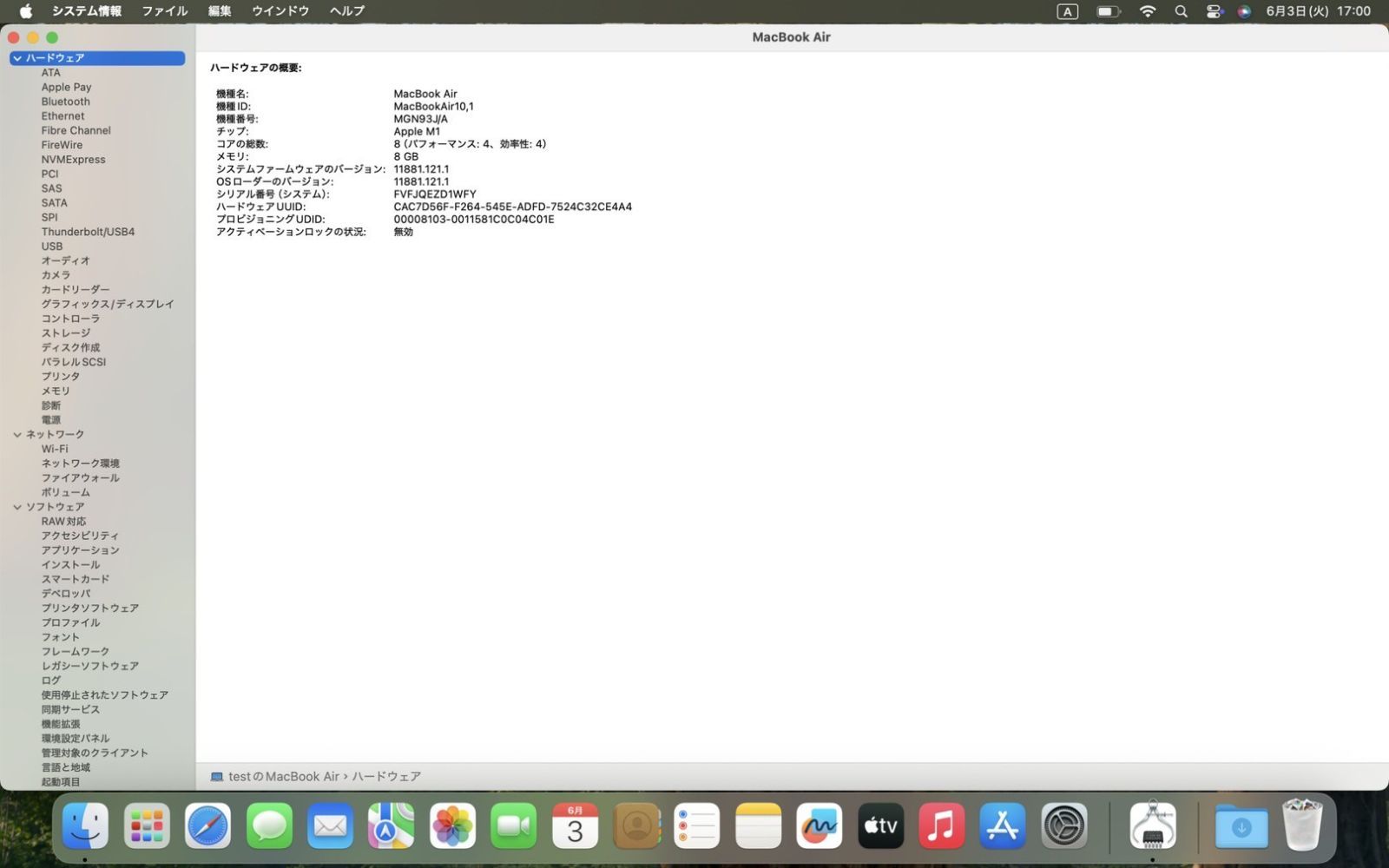Open the Trash in the Dock
This screenshot has width=1389, height=868.
coord(1302,825)
